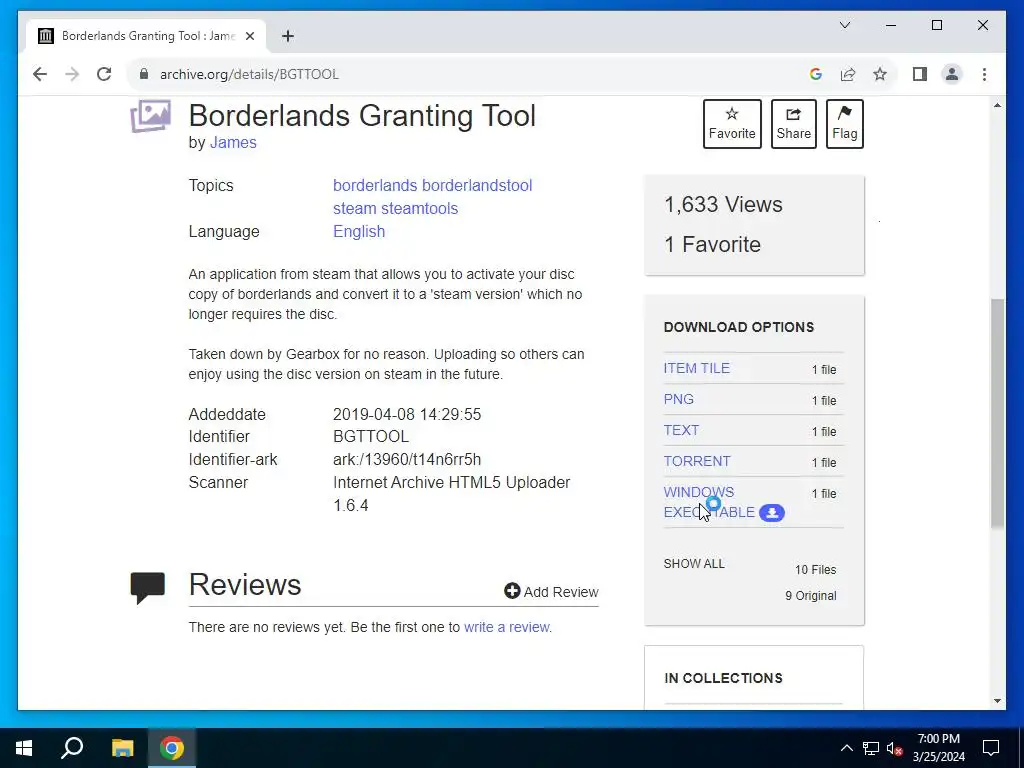The image size is (1024, 768).
Task: Click the scrollbar up arrow
Action: (997, 105)
